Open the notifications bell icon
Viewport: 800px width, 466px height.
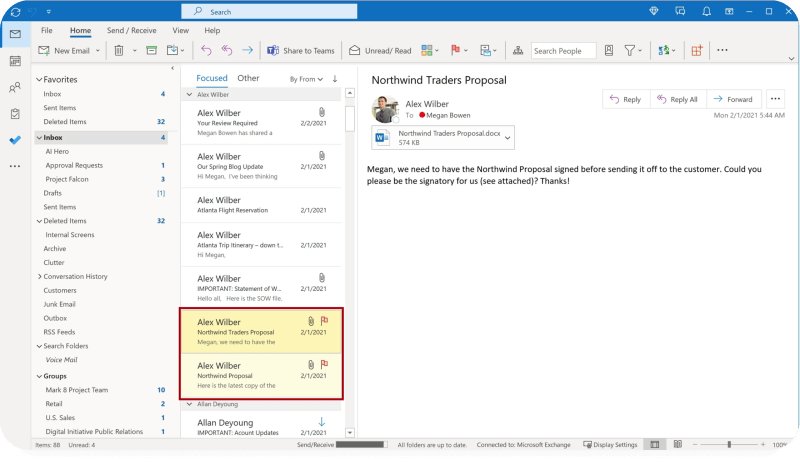pos(707,11)
